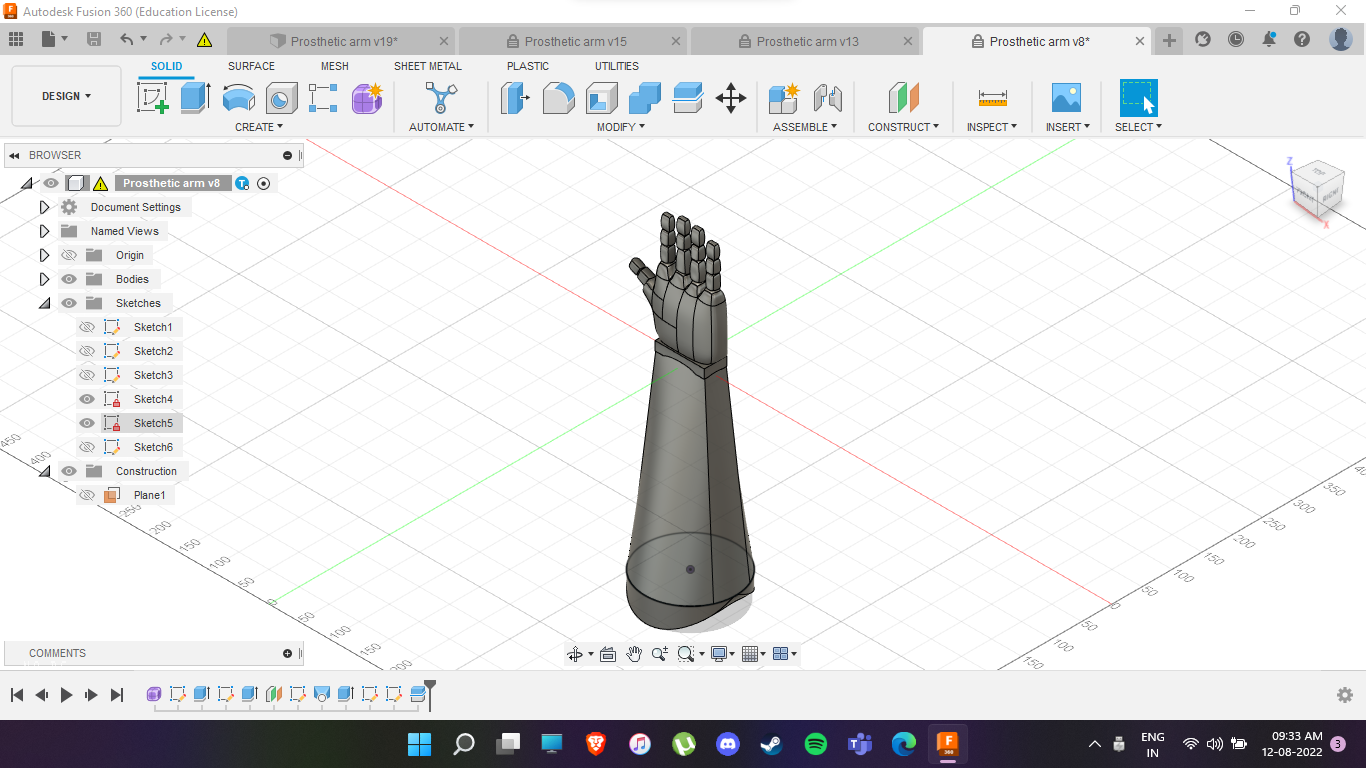
Task: Switch to the SURFACE ribbon tab
Action: coord(250,66)
